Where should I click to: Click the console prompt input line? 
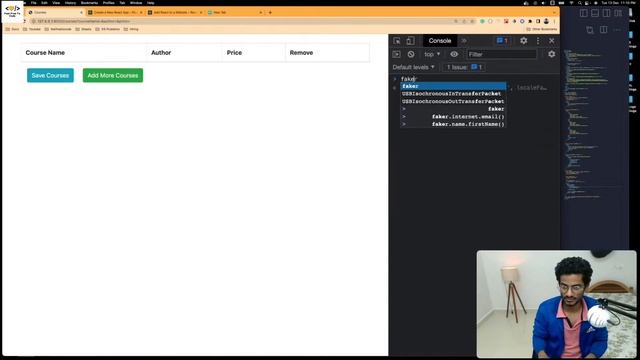tap(476, 79)
